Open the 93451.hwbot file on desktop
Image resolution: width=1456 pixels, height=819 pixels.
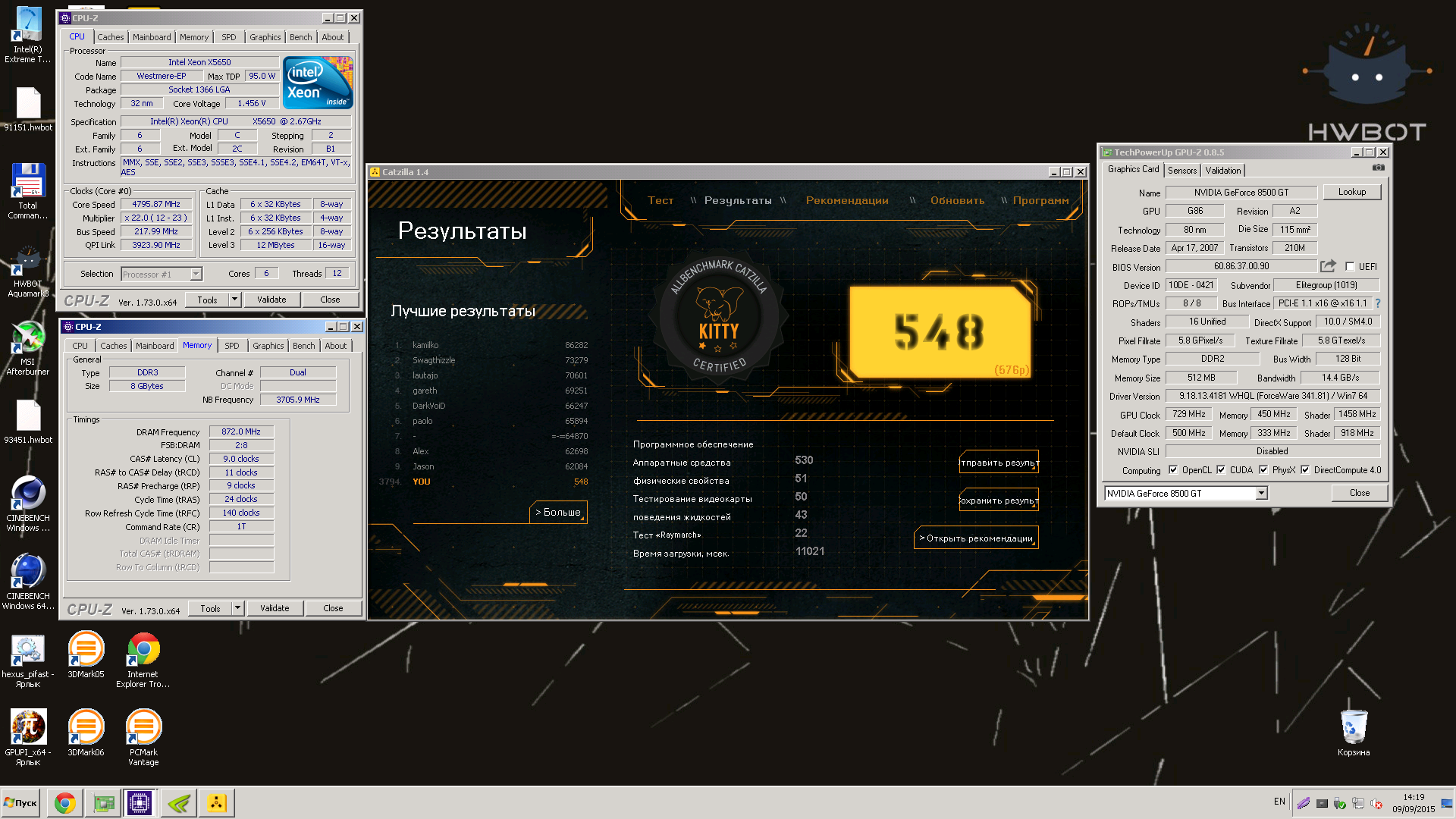[x=28, y=422]
